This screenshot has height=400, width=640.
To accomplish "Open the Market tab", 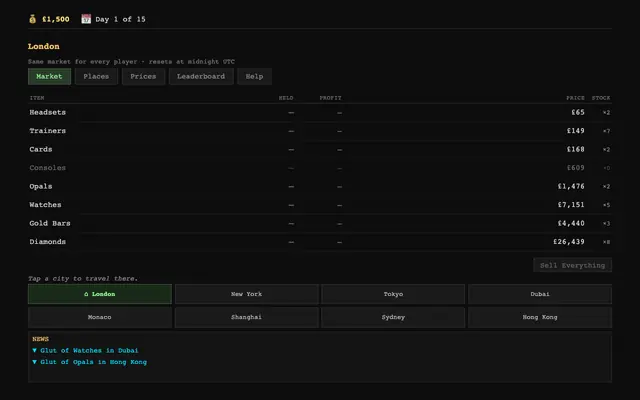I will [49, 76].
